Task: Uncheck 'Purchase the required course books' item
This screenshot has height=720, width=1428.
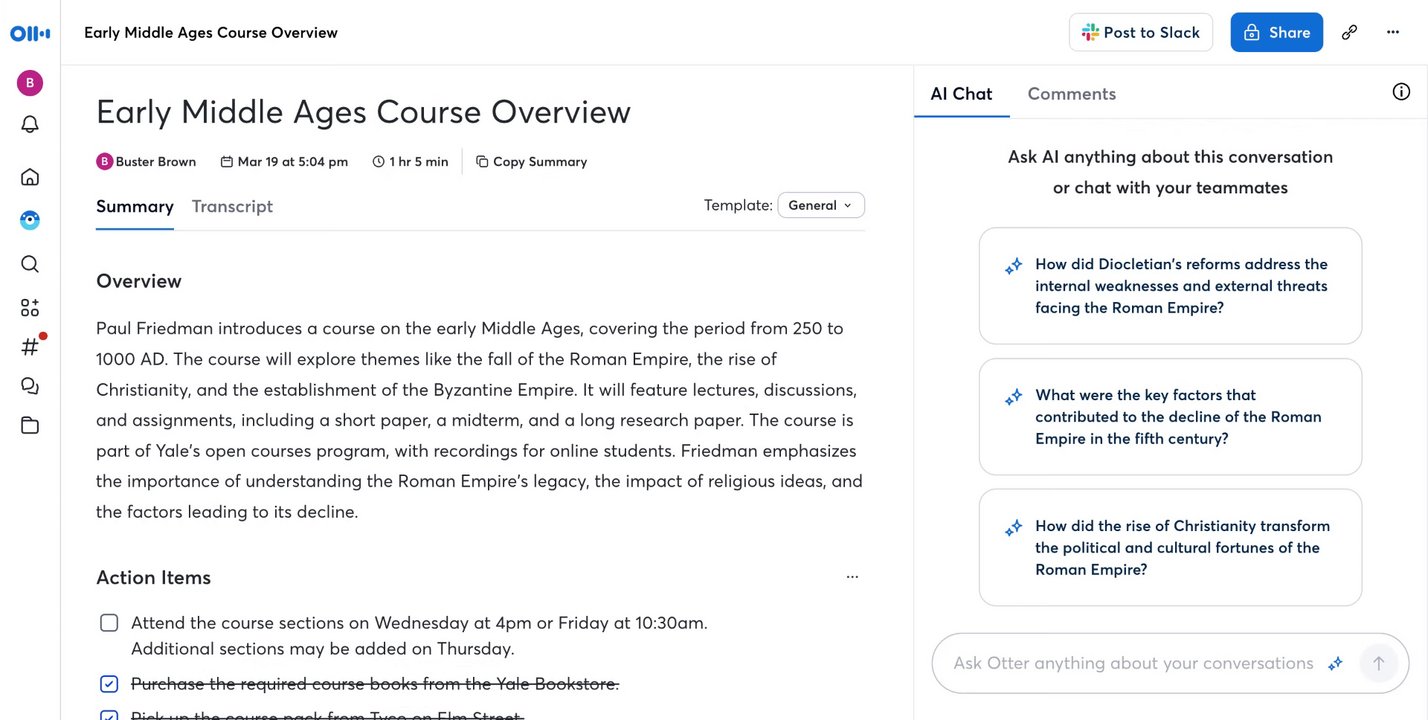Action: [109, 684]
